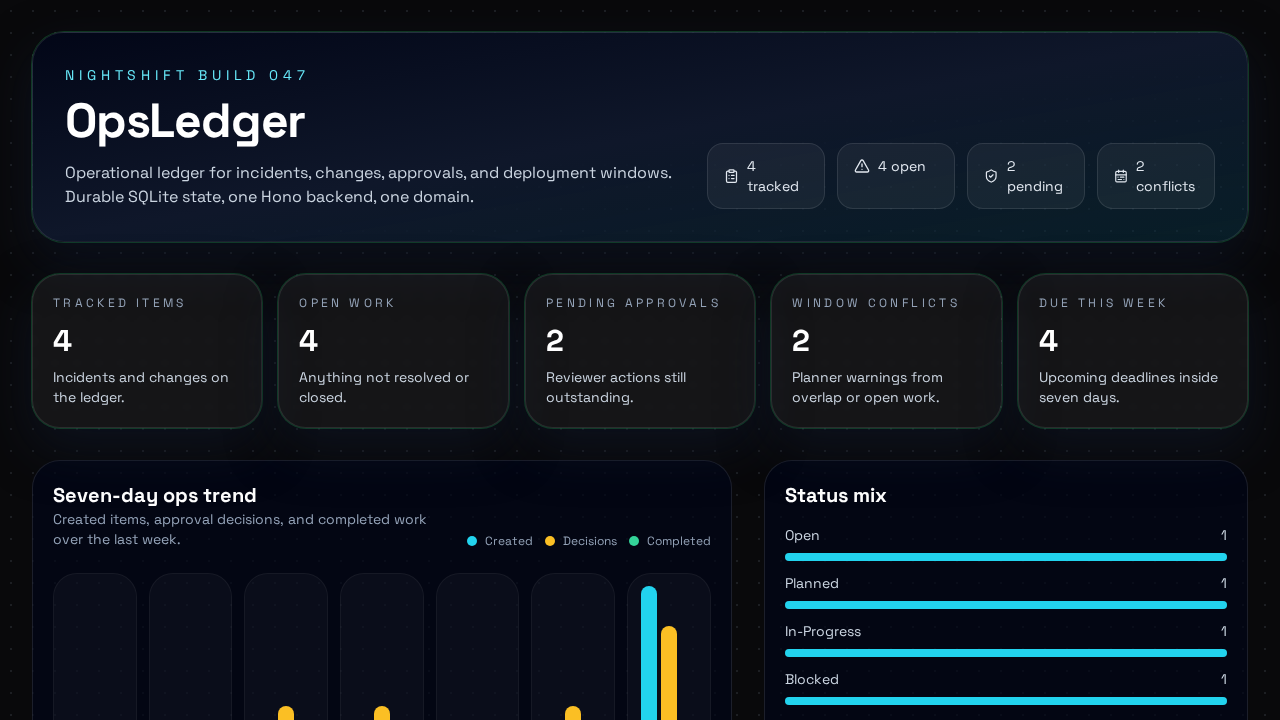The width and height of the screenshot is (1280, 720).
Task: Open the Pending Approvals card
Action: point(640,350)
